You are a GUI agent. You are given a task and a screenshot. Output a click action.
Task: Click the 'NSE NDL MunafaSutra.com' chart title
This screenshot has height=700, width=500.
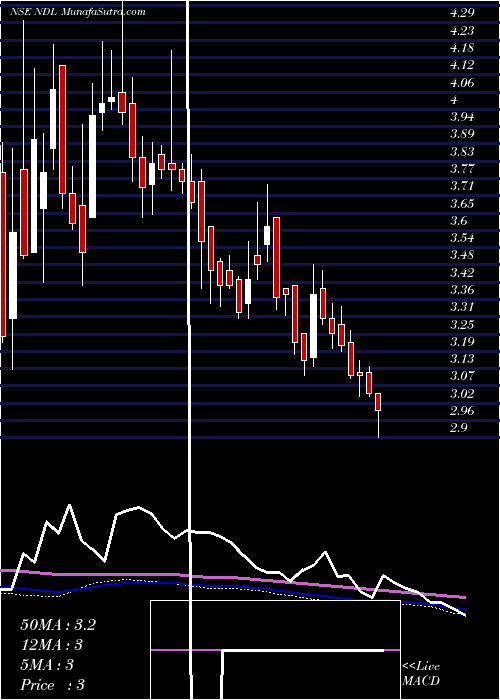(77, 12)
